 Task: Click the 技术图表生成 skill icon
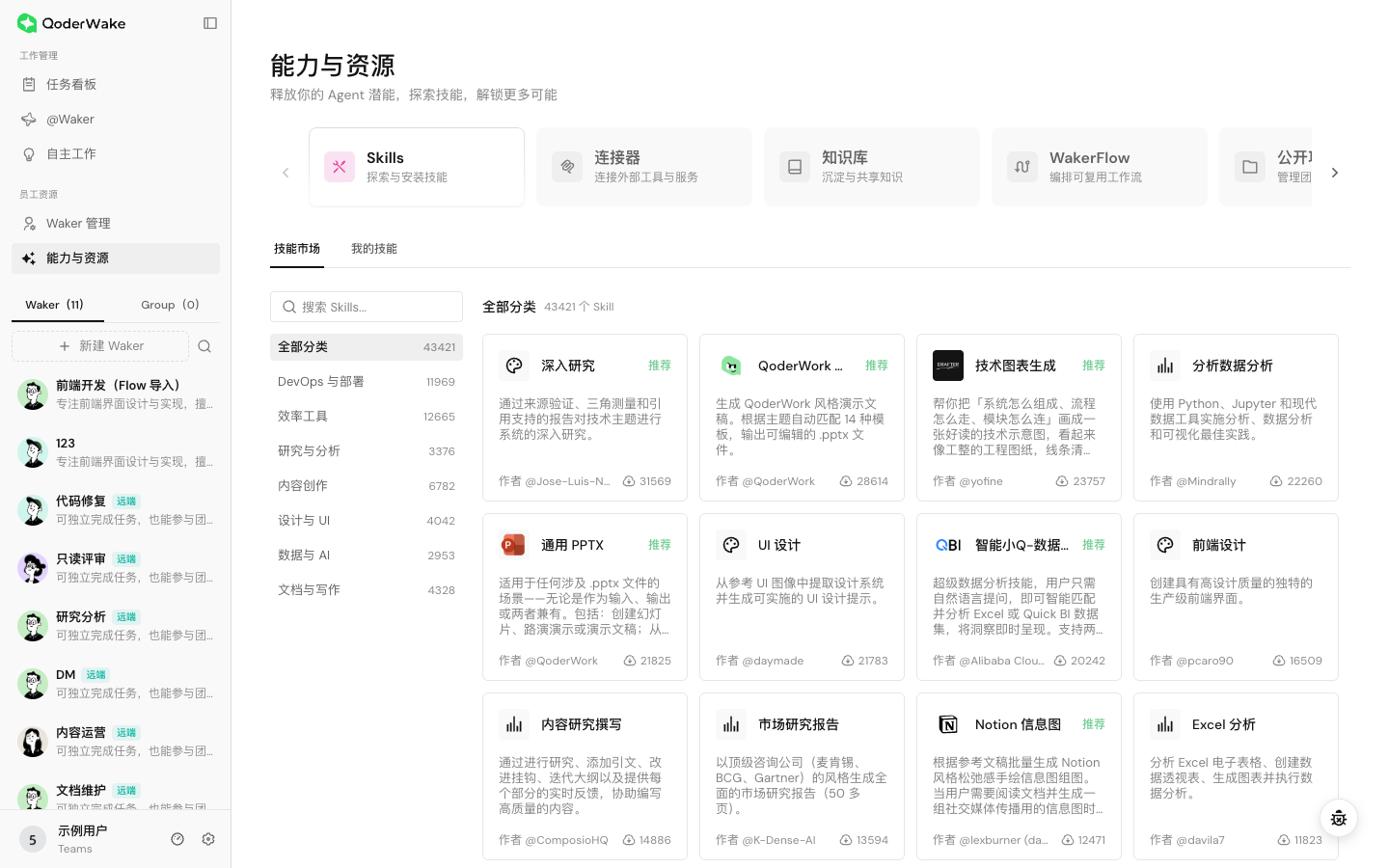(x=948, y=366)
